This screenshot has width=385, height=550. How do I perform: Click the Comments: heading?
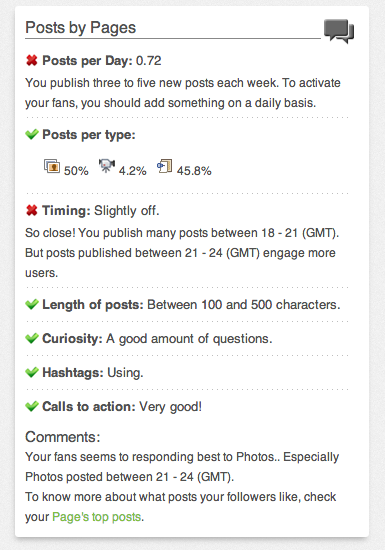coord(63,437)
